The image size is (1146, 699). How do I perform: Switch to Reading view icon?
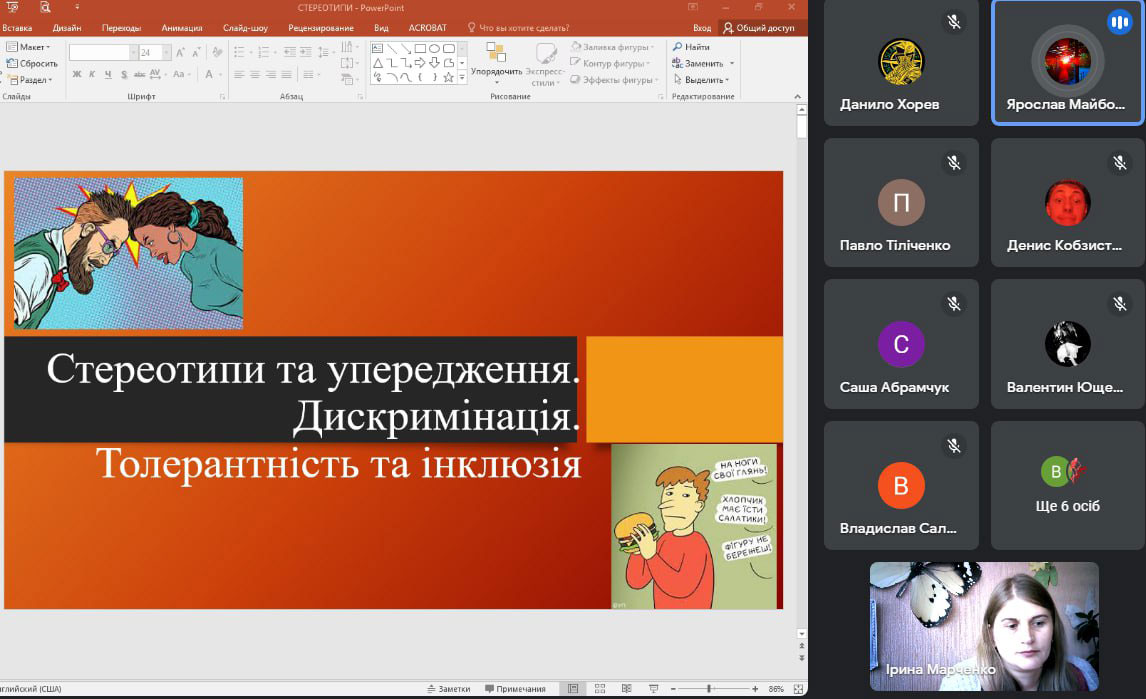(626, 689)
